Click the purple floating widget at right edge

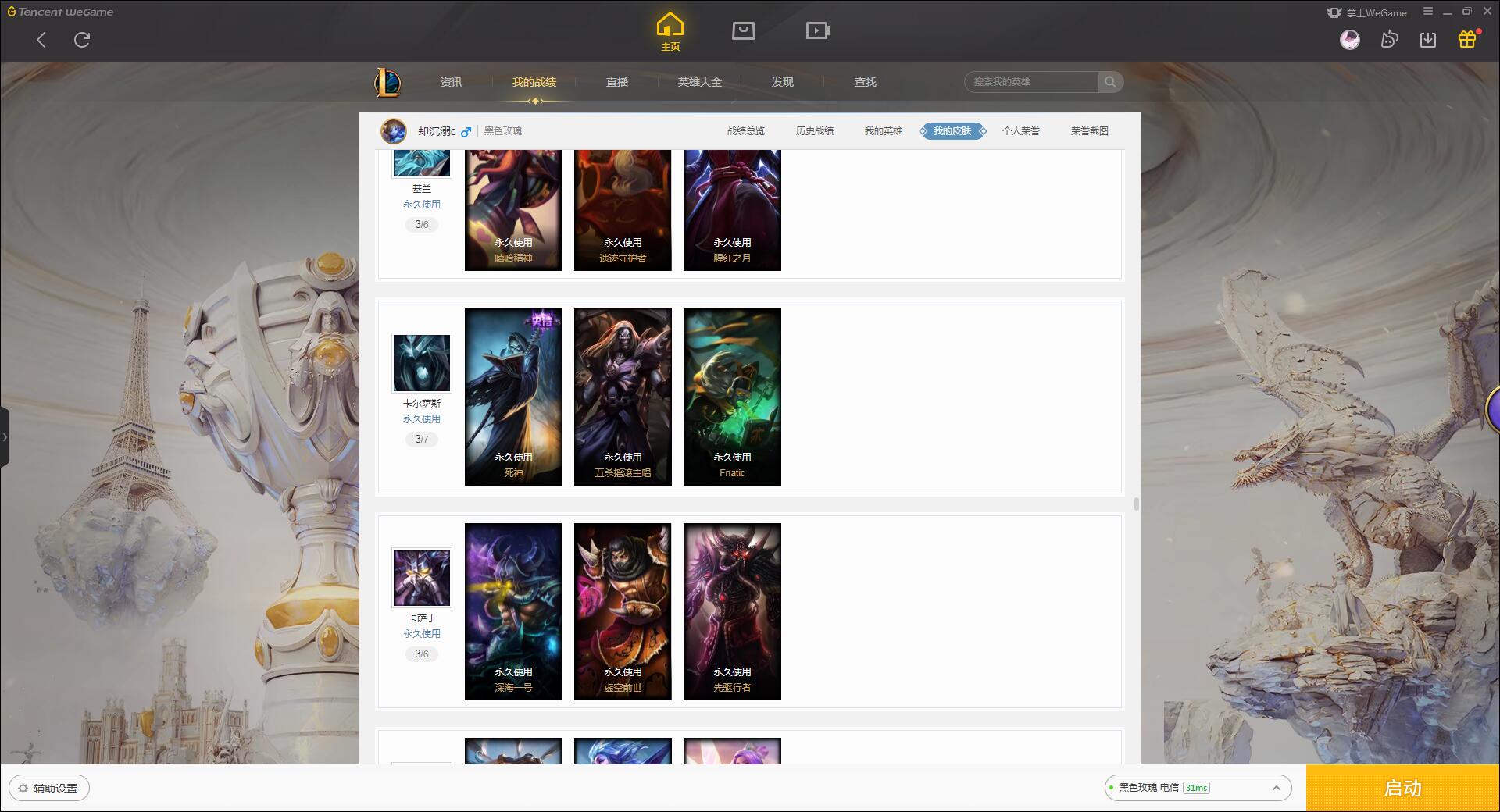coord(1493,409)
